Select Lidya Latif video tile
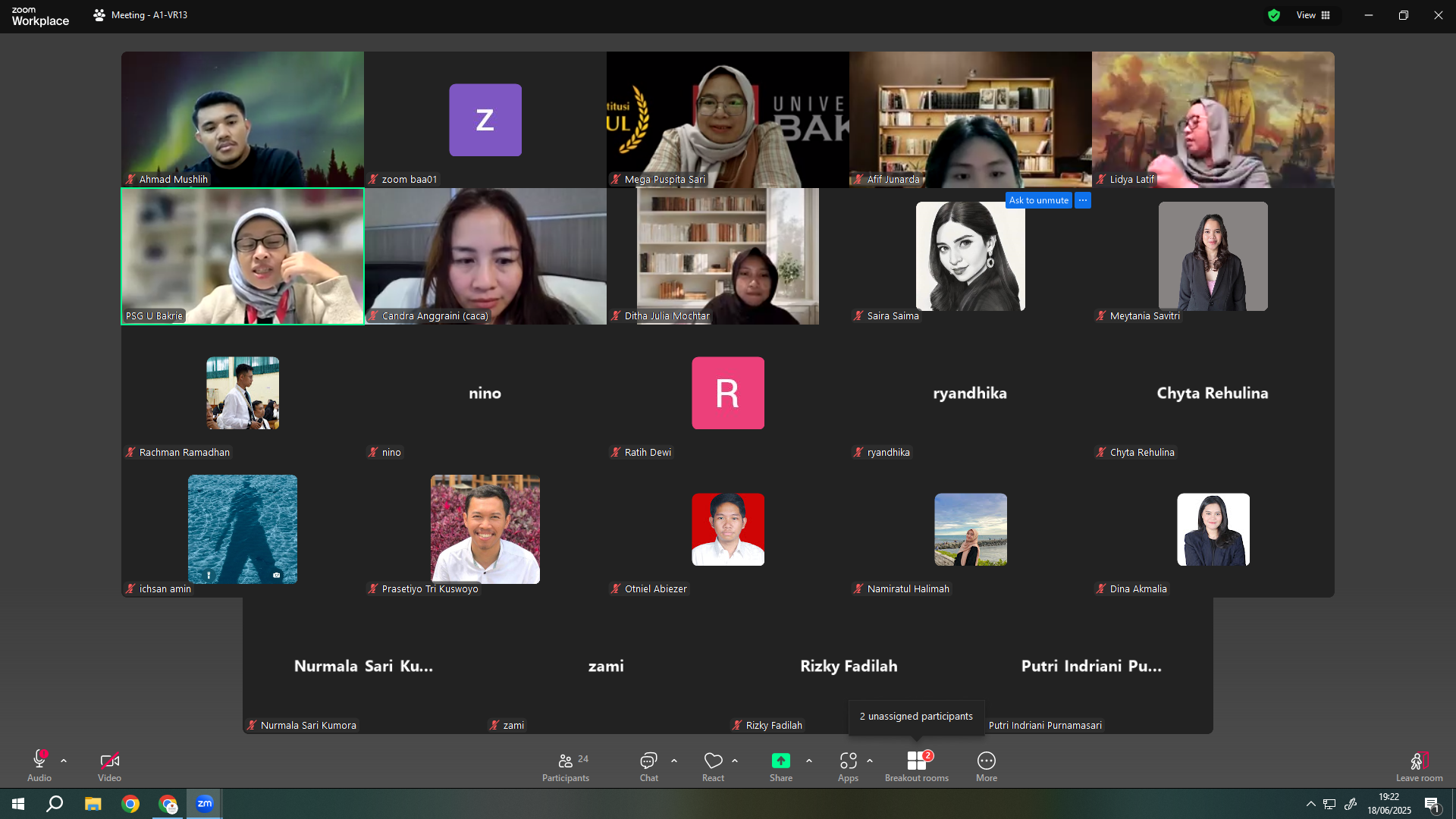The image size is (1456, 819). click(1213, 120)
